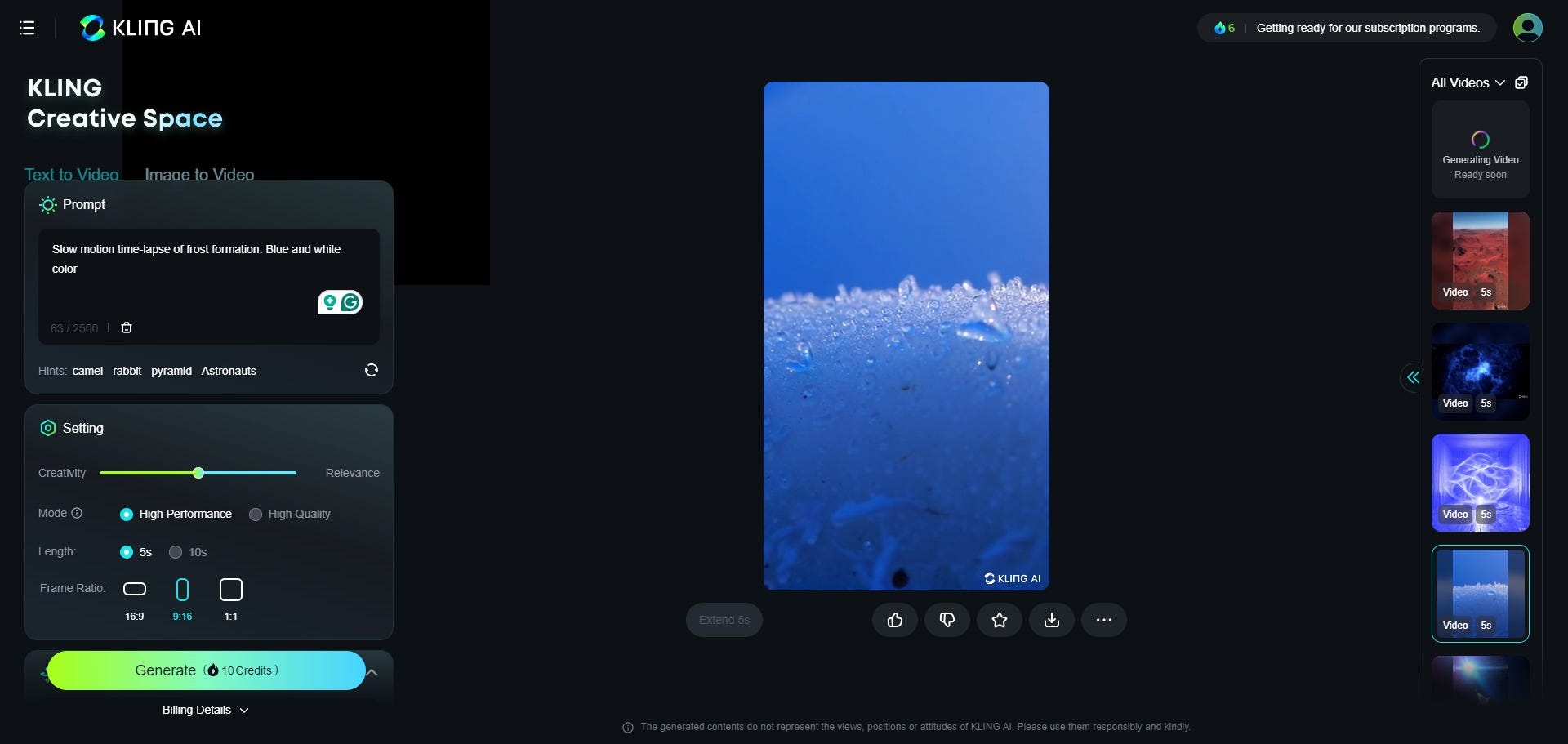Check the credits flame counter
The height and width of the screenshot is (744, 1568).
pyautogui.click(x=1224, y=28)
